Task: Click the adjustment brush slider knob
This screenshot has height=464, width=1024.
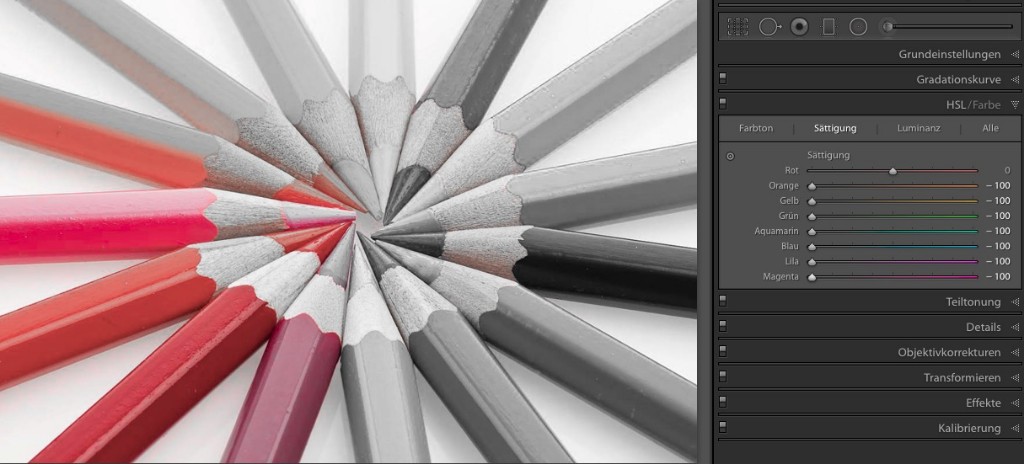Action: point(887,27)
